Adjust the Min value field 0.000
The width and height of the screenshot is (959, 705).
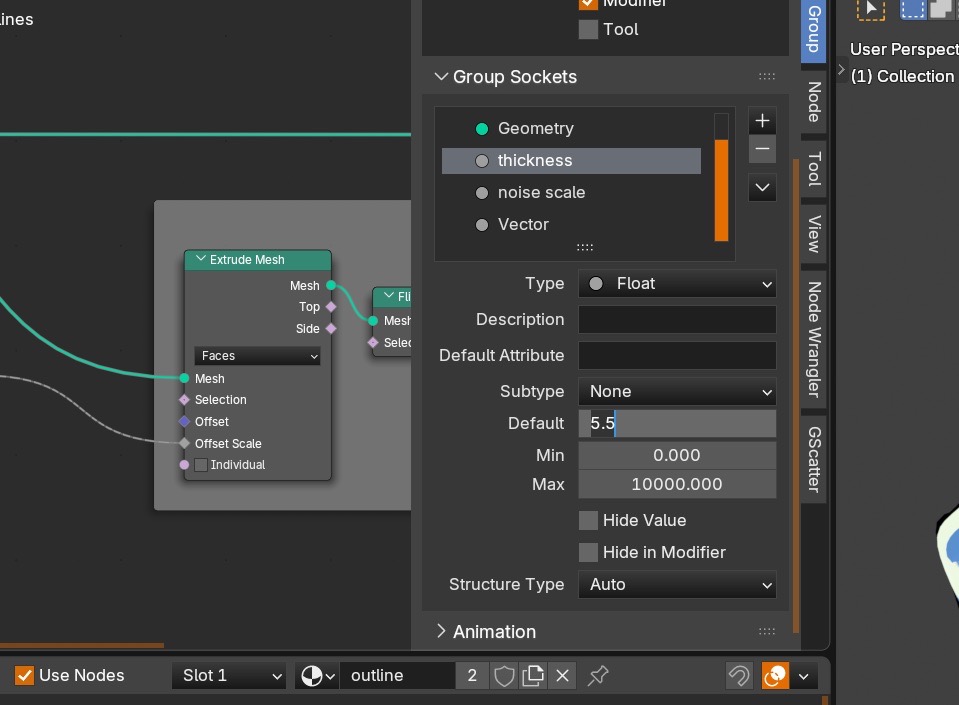coord(677,456)
